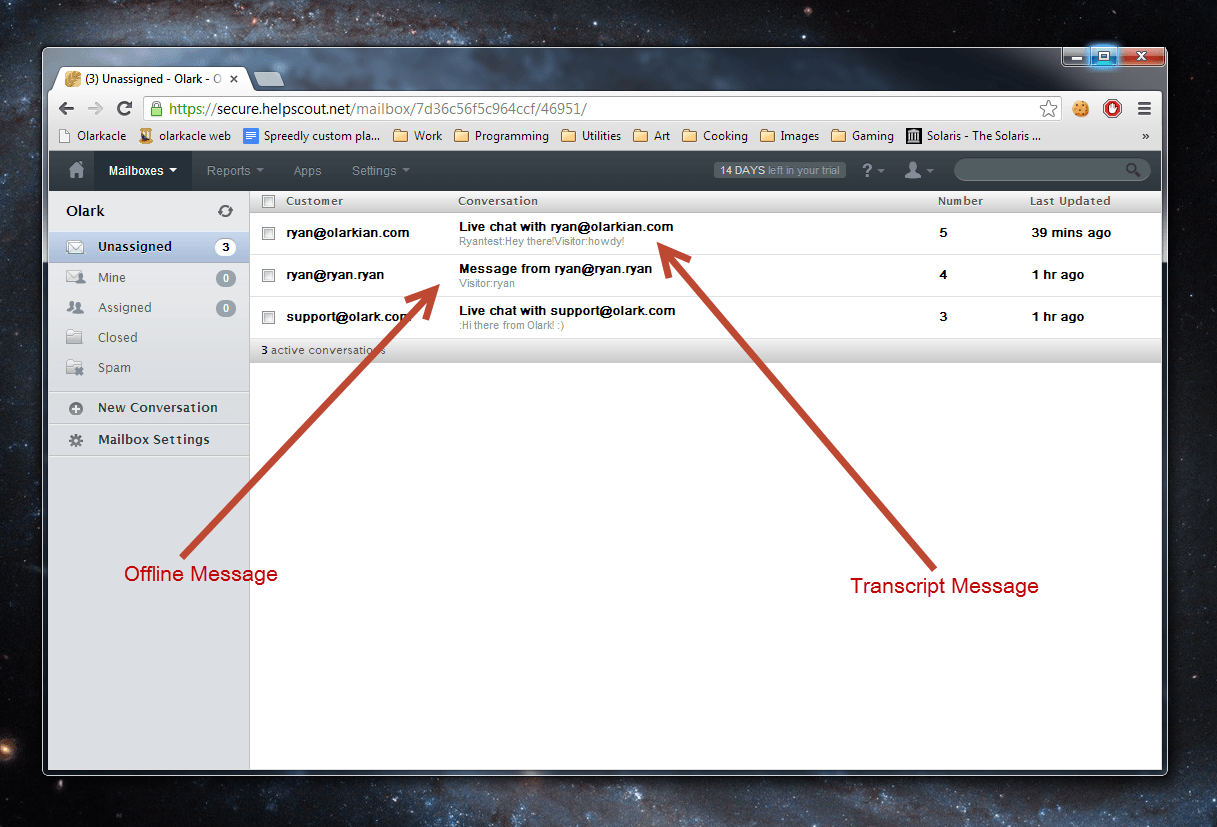
Task: Open the Chrome hamburger menu
Action: (1144, 109)
